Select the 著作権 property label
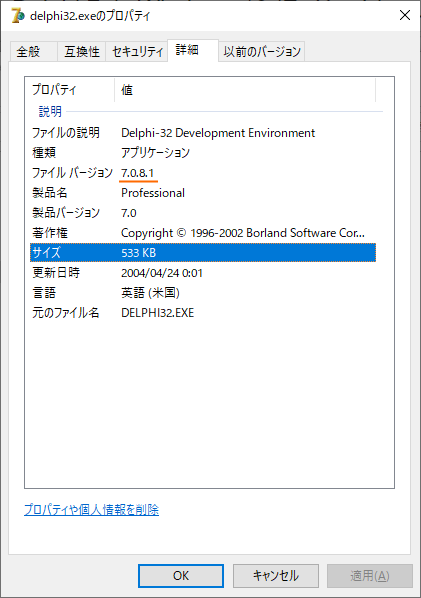This screenshot has width=421, height=598. pyautogui.click(x=50, y=233)
